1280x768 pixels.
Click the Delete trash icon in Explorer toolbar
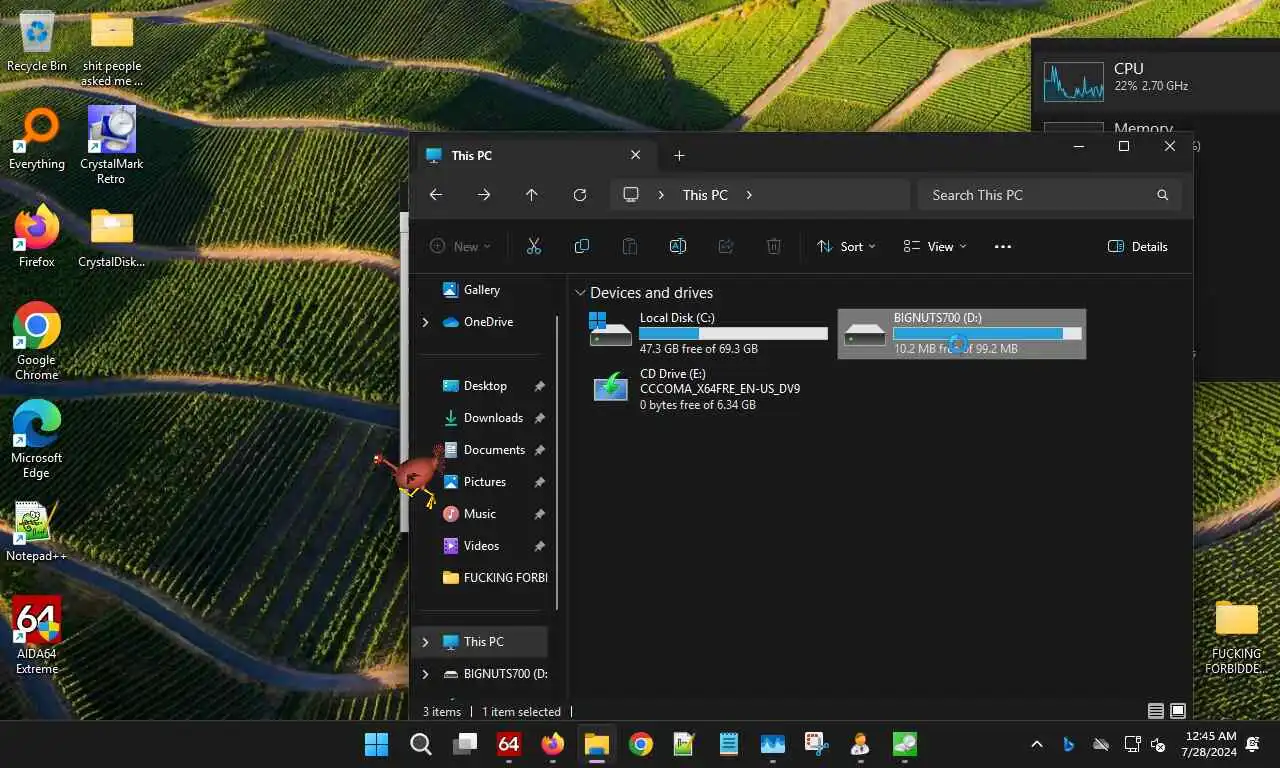coord(773,246)
